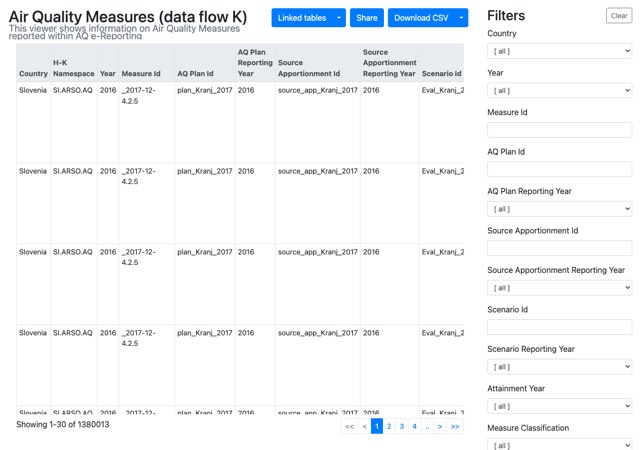Open the Measure Classification dropdown
The width and height of the screenshot is (640, 450).
pyautogui.click(x=559, y=444)
